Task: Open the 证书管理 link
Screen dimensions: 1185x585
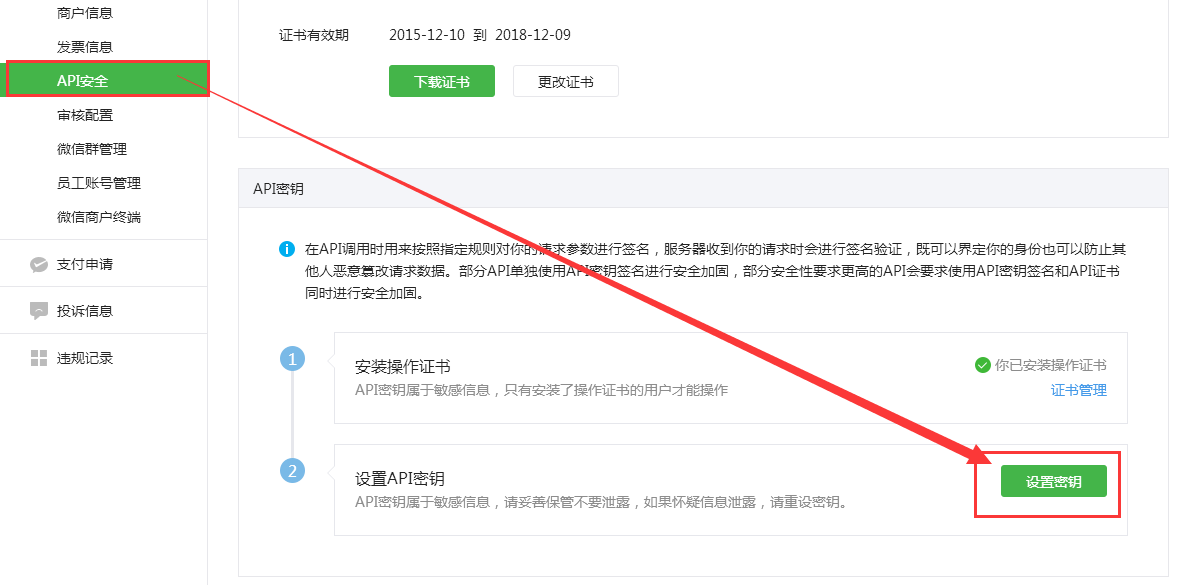Action: coord(1078,390)
